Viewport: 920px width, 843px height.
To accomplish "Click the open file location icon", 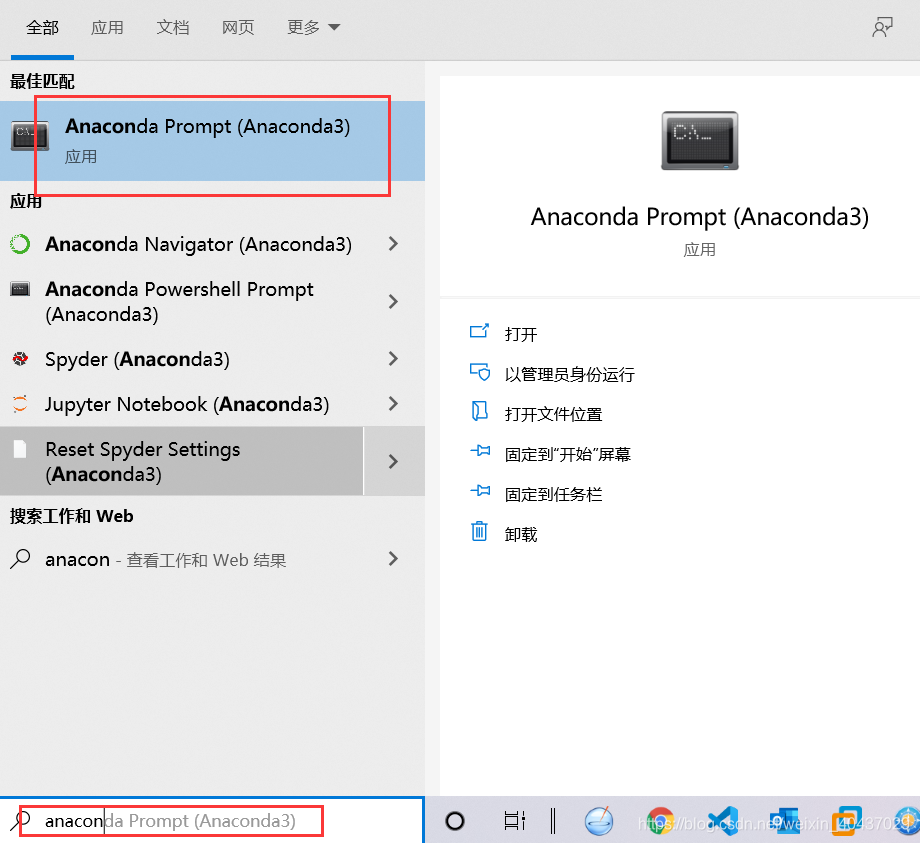I will coord(479,411).
